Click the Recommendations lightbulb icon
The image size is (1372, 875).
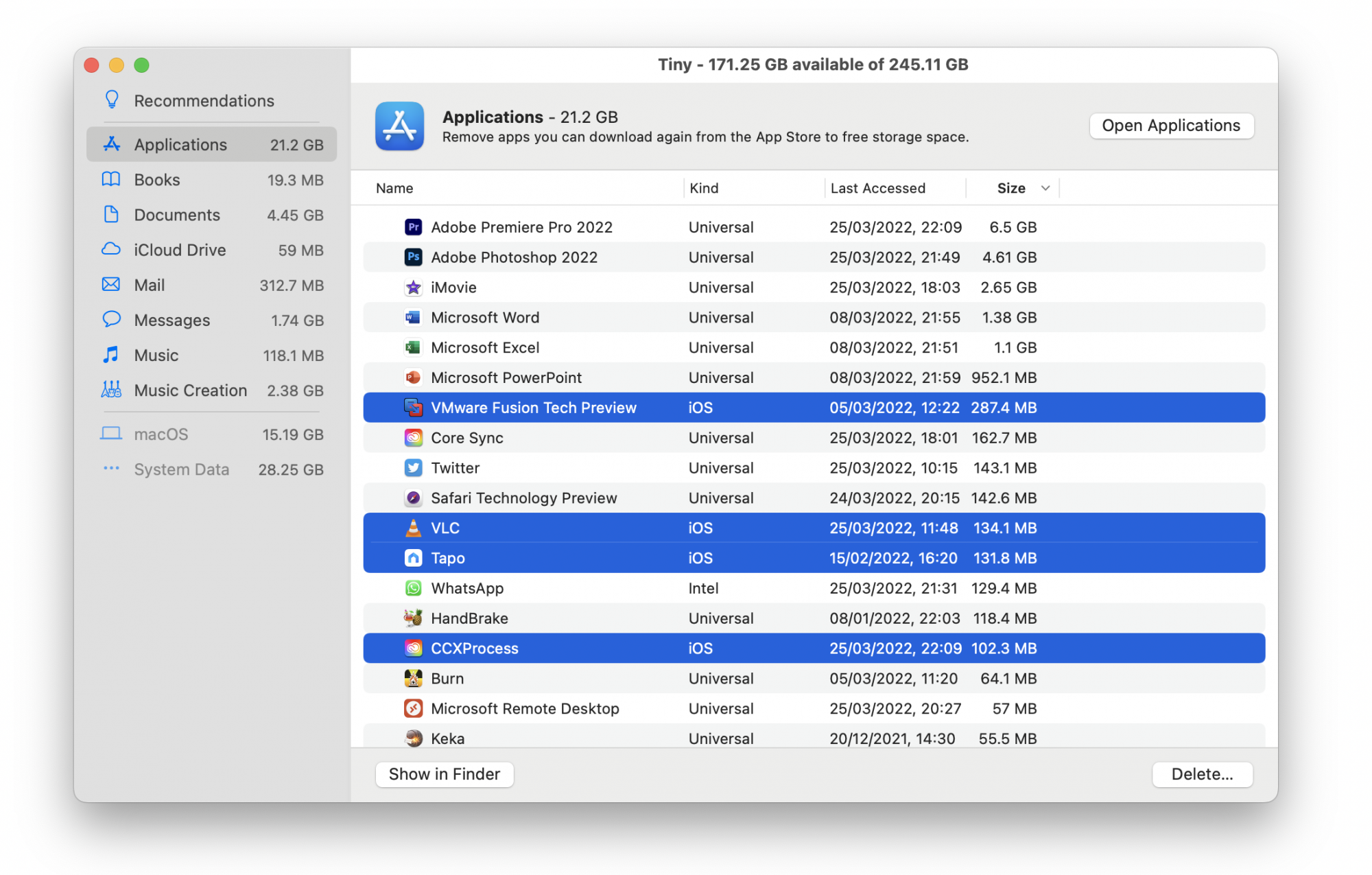pyautogui.click(x=111, y=100)
